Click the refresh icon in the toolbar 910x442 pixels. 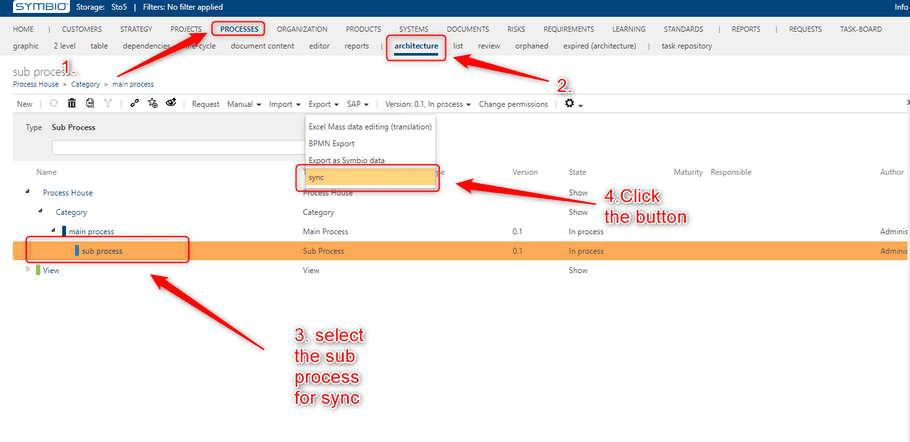point(53,104)
